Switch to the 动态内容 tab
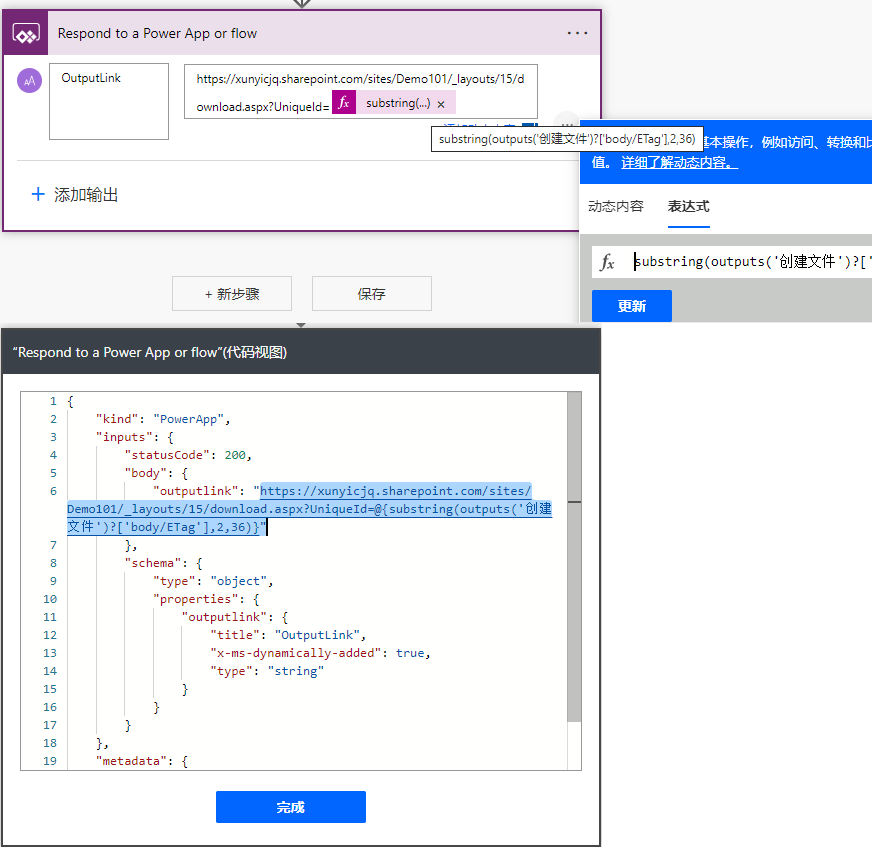Viewport: 872px width, 847px height. tap(615, 206)
